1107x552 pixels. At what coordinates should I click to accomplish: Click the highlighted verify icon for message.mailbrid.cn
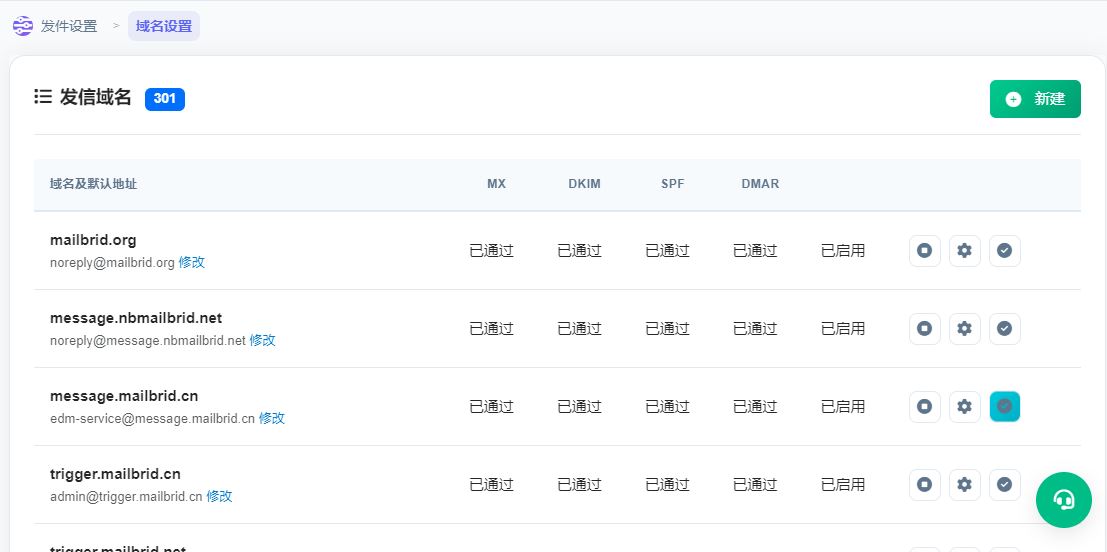pyautogui.click(x=1005, y=407)
